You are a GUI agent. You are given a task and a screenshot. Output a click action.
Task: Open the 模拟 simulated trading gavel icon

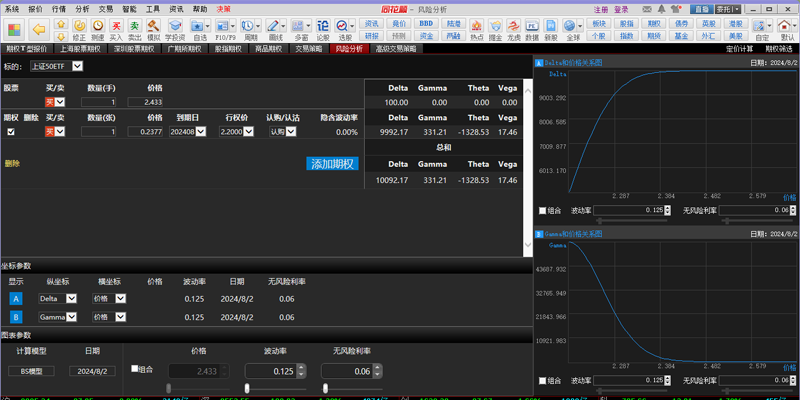coord(153,28)
